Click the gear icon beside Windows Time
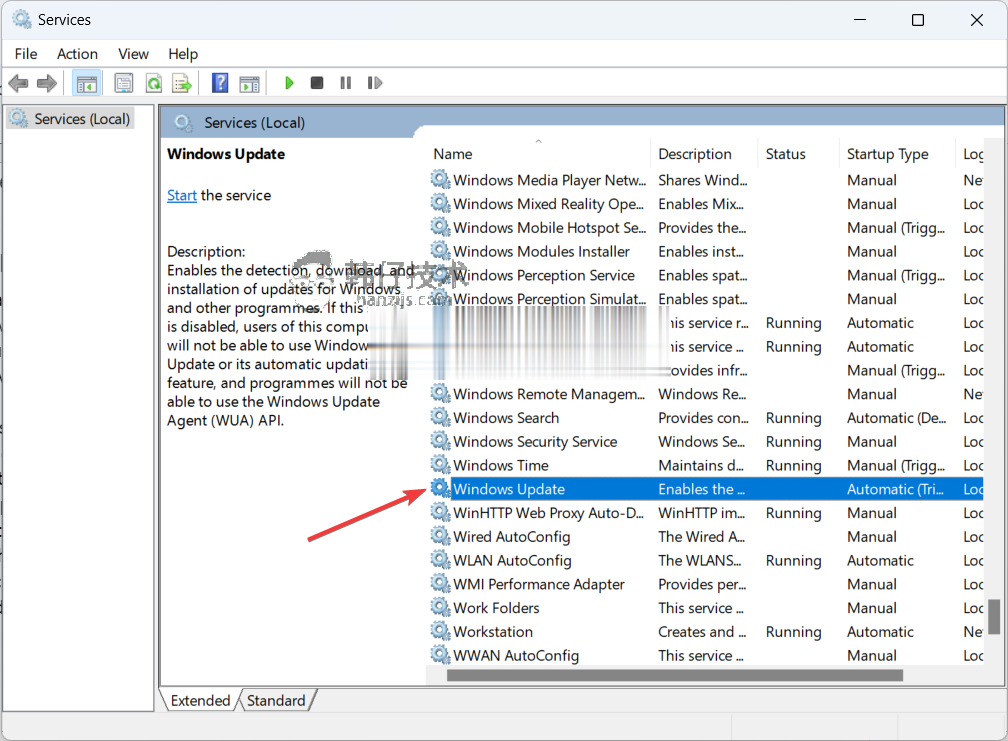The width and height of the screenshot is (1008, 741). point(440,465)
